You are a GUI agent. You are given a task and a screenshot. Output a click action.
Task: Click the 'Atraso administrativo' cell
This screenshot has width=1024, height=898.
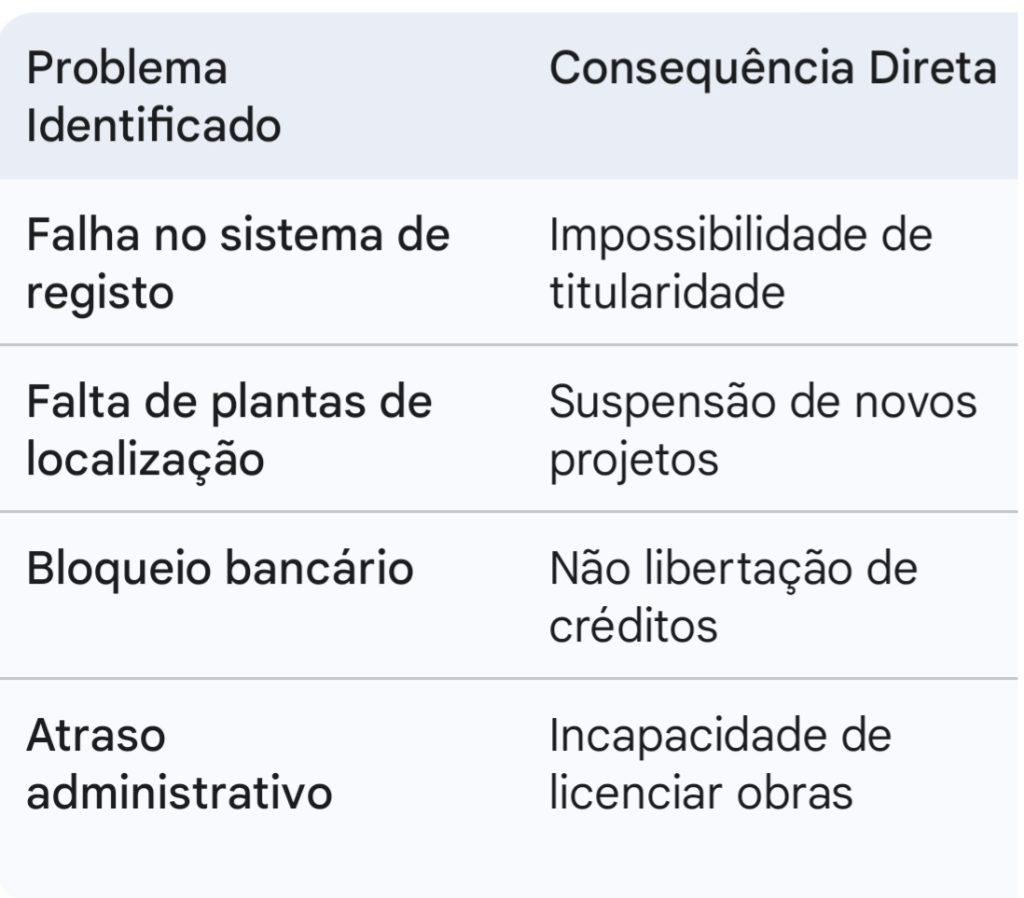(178, 764)
